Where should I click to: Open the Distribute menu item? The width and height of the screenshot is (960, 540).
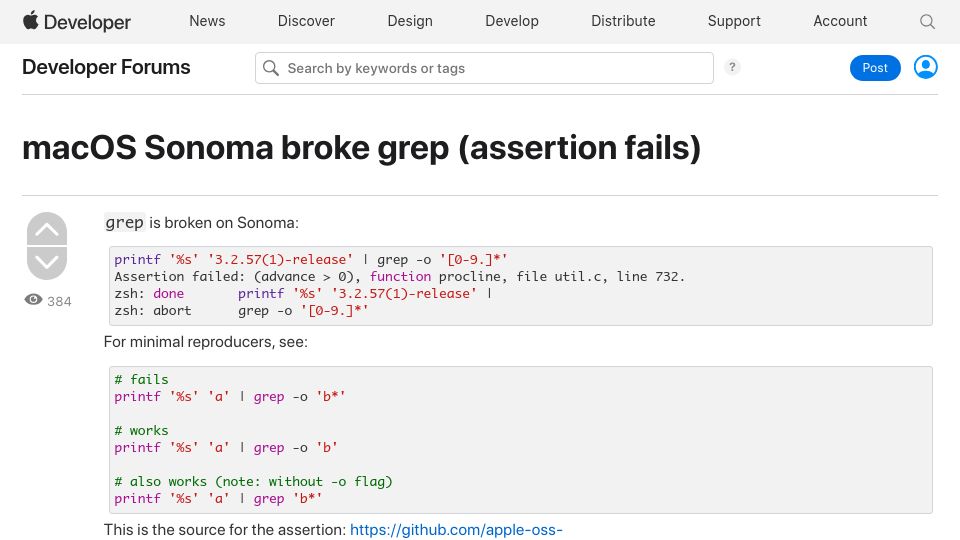623,21
